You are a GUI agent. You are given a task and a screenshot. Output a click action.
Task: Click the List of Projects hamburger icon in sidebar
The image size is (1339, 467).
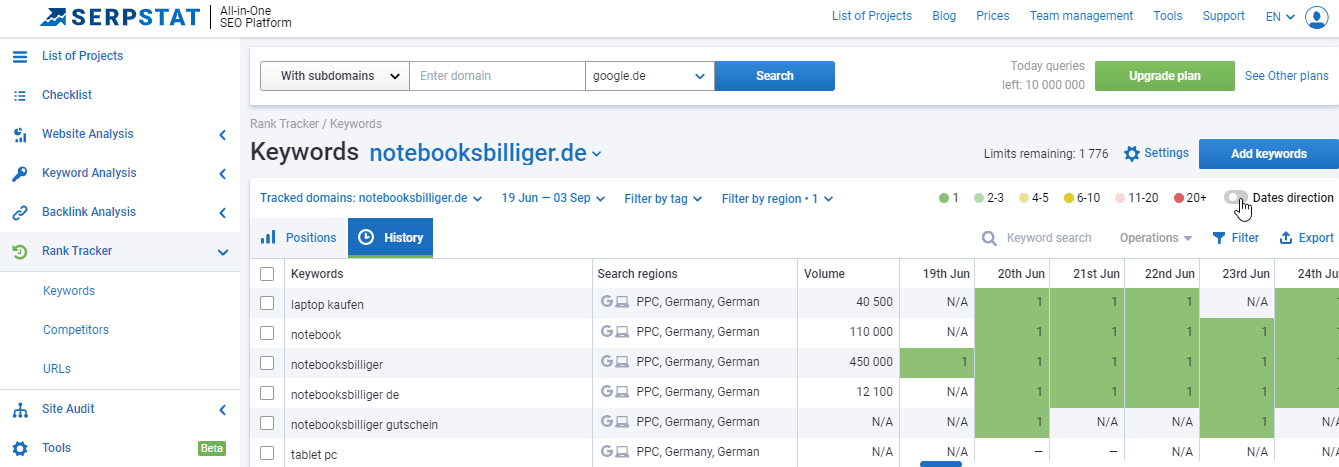pyautogui.click(x=20, y=56)
